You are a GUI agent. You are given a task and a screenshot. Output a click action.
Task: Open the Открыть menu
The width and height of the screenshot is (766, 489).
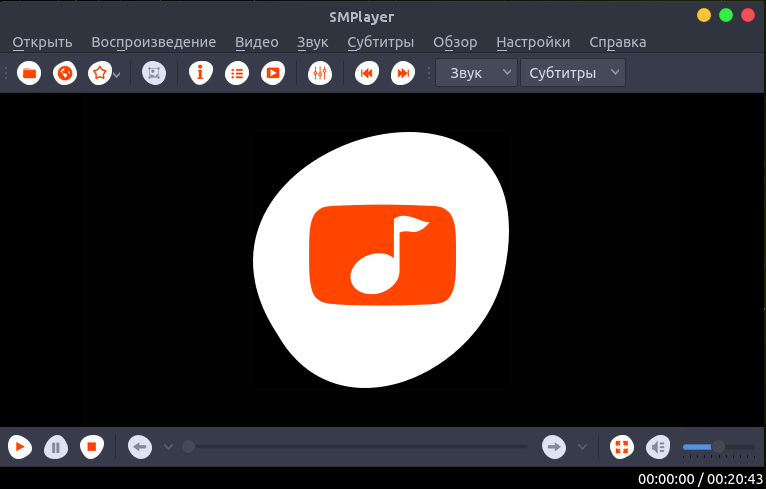tap(43, 42)
